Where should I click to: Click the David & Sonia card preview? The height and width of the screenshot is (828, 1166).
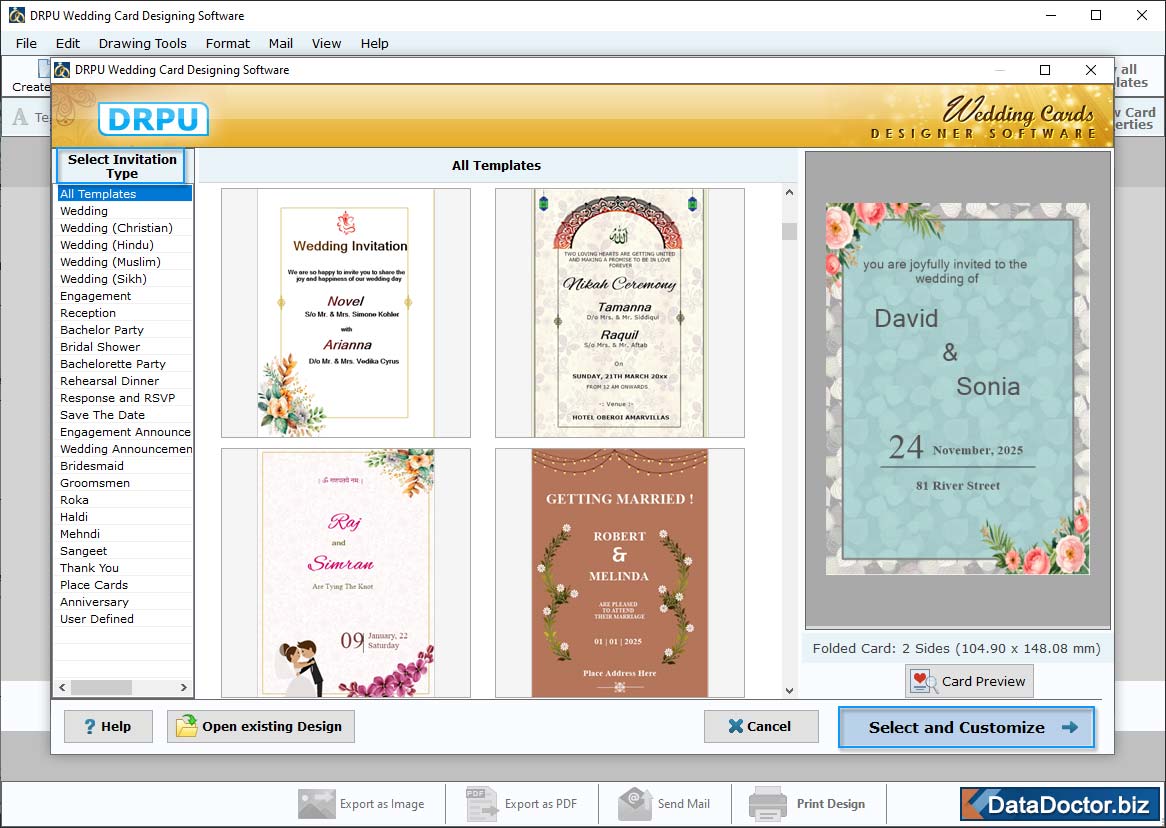[x=958, y=388]
